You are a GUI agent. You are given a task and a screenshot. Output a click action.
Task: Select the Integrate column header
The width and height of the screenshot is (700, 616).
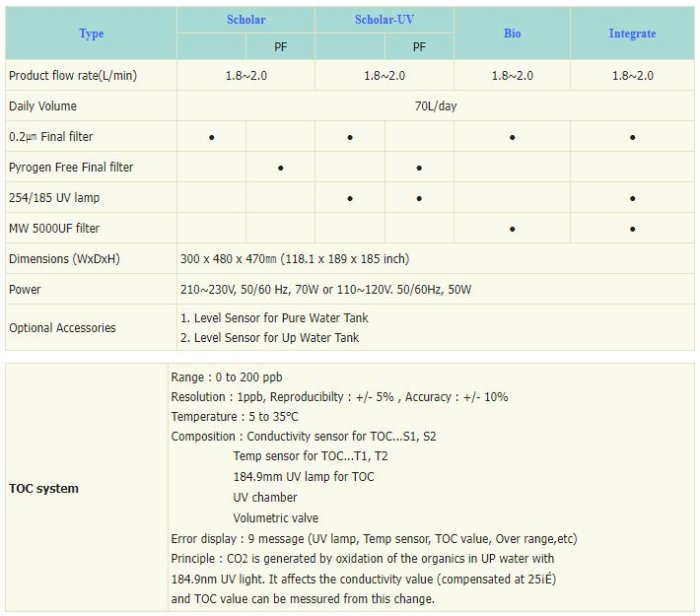pyautogui.click(x=632, y=33)
